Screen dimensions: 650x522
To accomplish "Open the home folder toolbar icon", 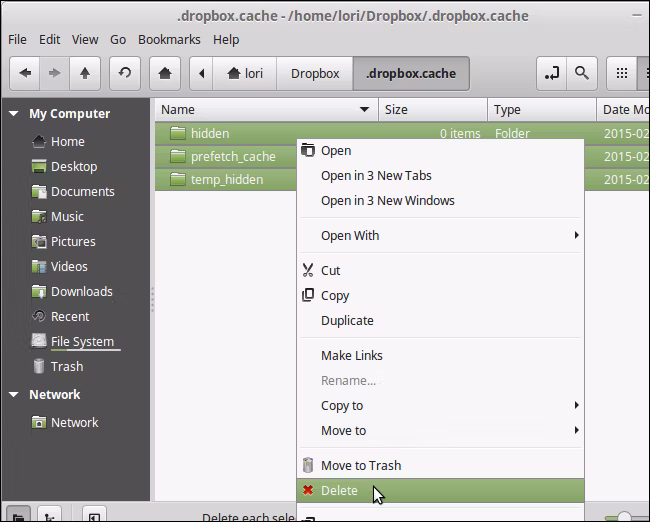I will 165,73.
